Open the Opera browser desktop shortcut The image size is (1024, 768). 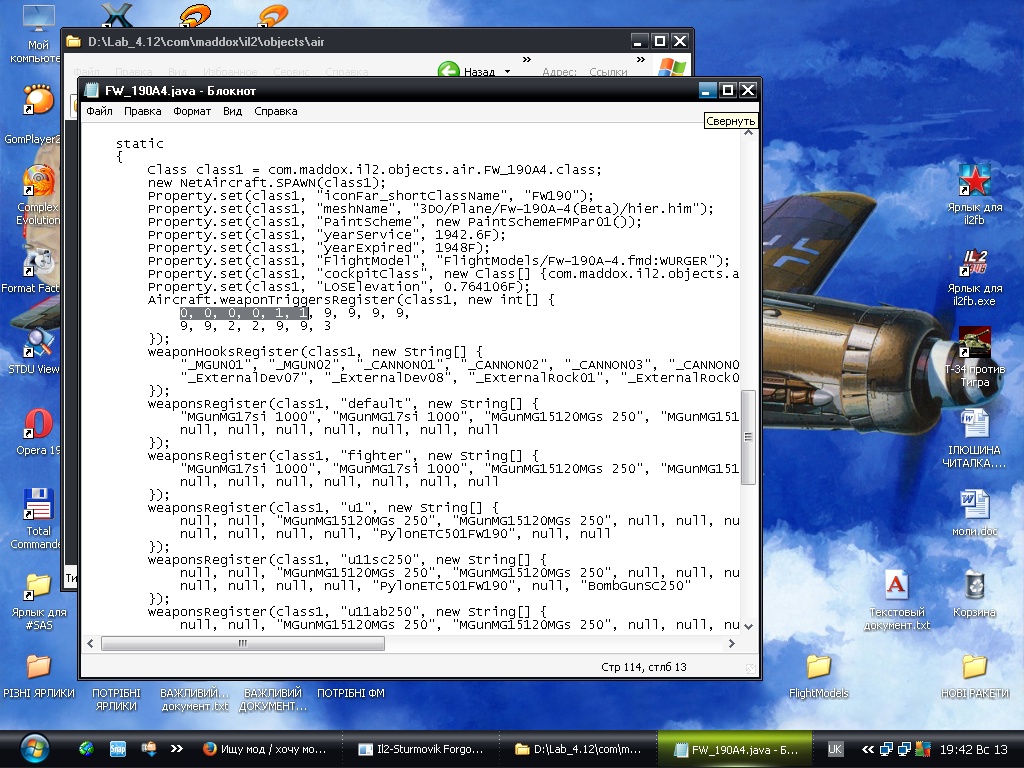[x=37, y=425]
